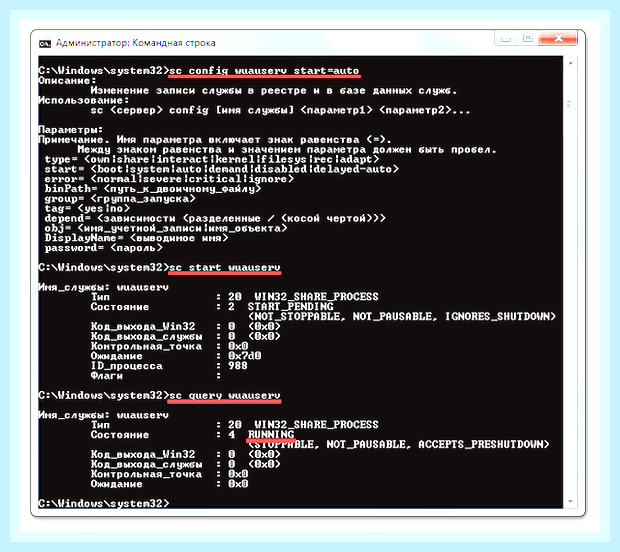Click the scrollbar up arrow

[x=570, y=63]
